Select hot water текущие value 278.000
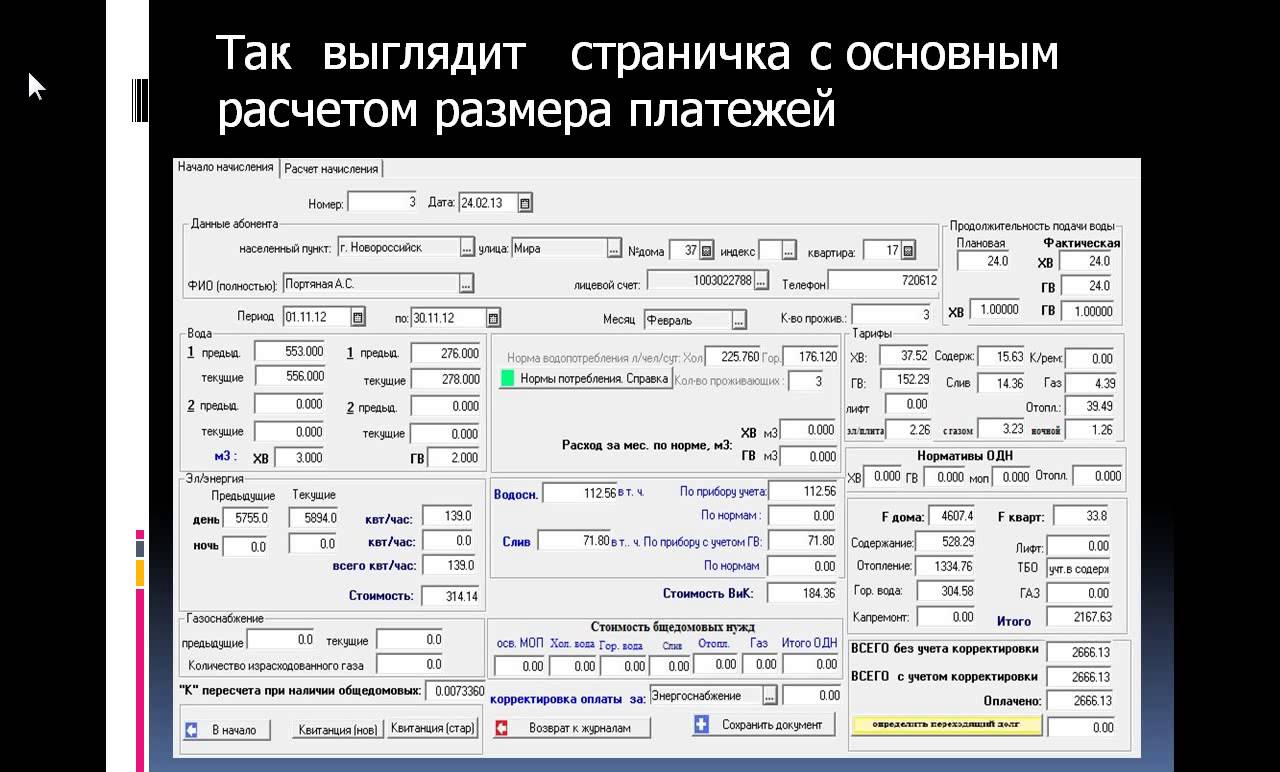 click(446, 380)
